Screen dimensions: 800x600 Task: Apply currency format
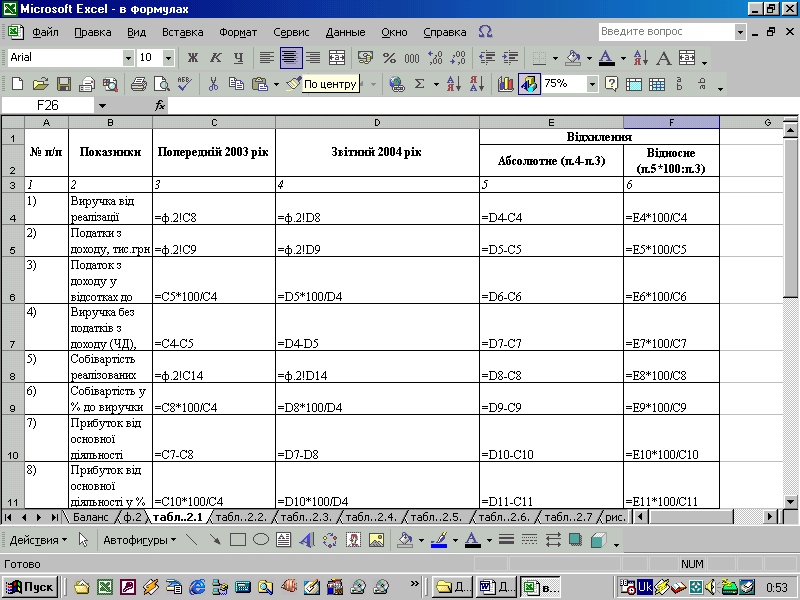click(365, 58)
